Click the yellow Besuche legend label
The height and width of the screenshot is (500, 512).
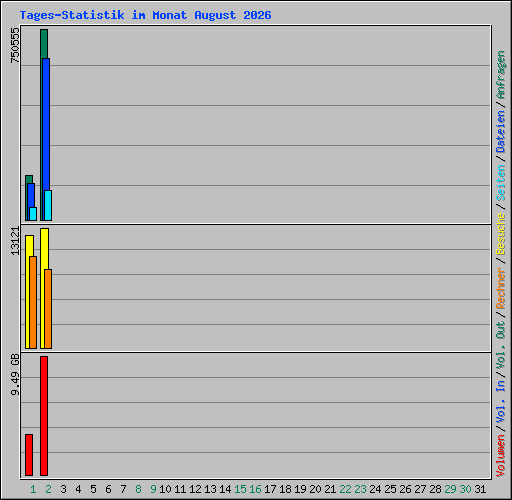(501, 234)
